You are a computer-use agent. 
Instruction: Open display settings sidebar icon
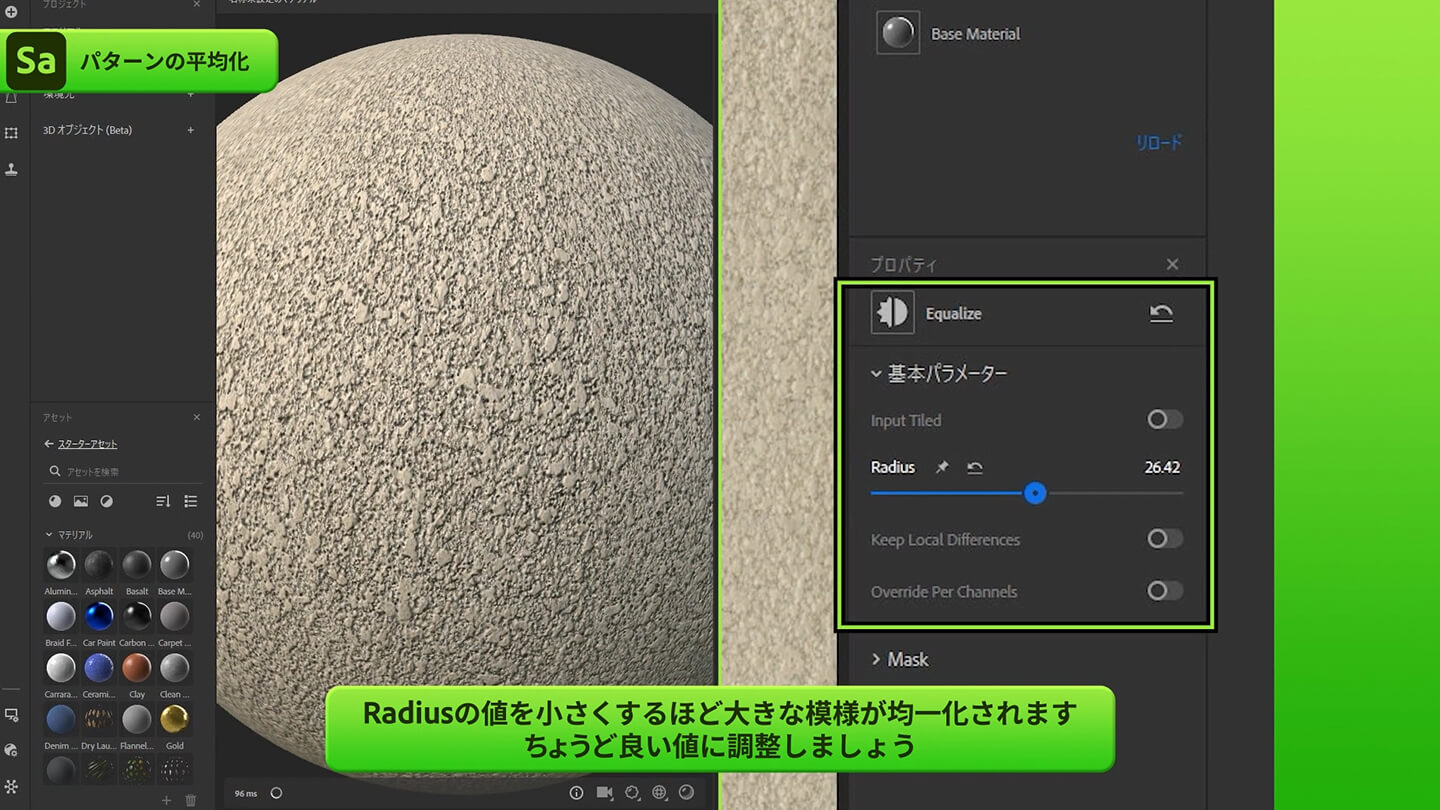click(x=11, y=715)
